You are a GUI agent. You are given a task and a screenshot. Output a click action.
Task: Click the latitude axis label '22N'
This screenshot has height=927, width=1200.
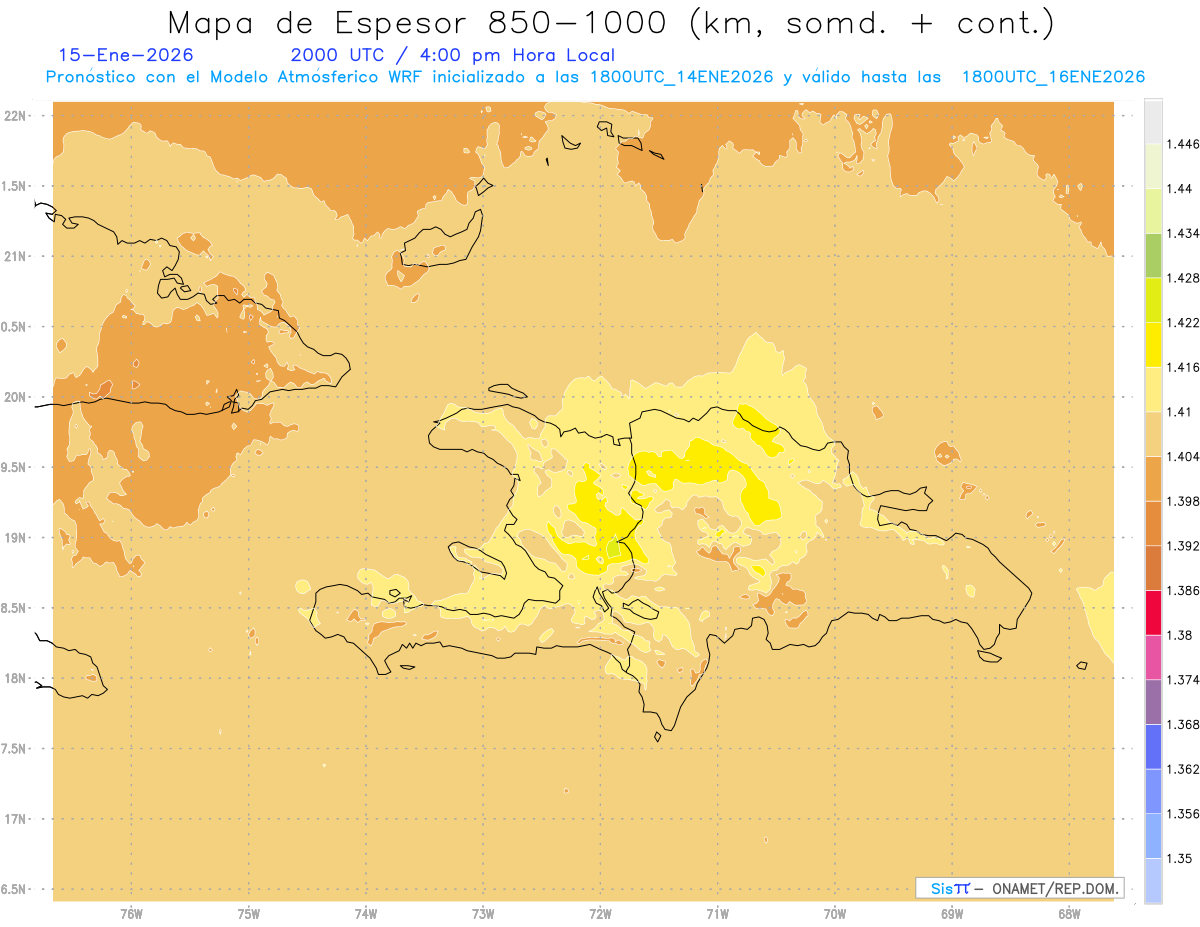tap(14, 116)
